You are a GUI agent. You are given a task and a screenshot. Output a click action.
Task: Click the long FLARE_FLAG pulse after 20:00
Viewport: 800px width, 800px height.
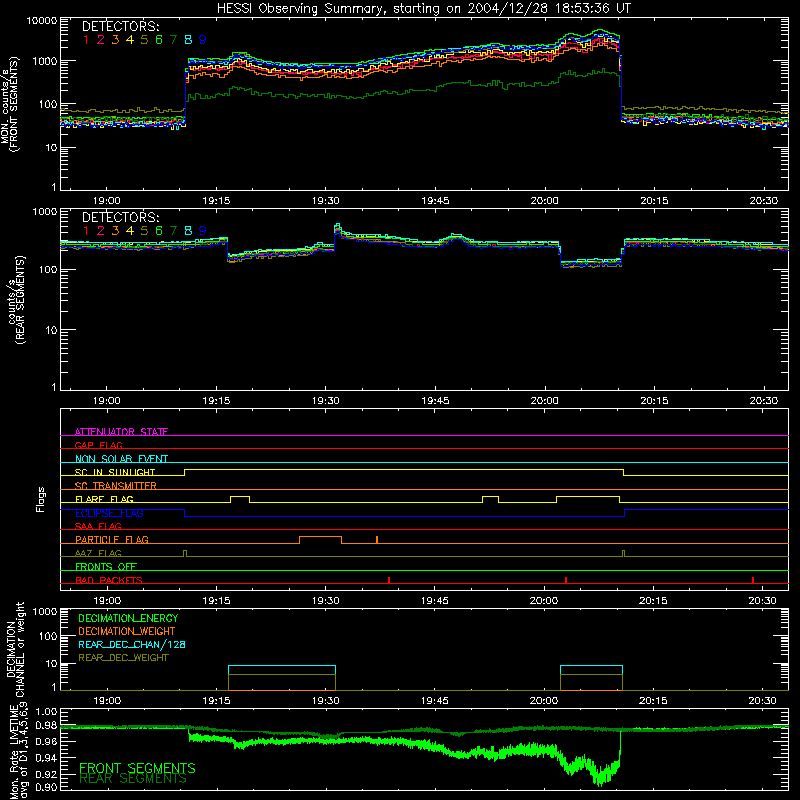[588, 499]
